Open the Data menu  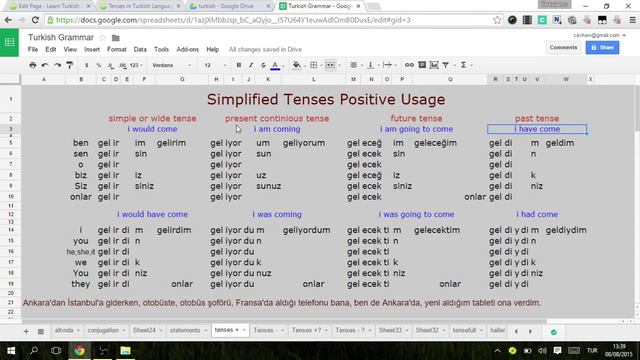pos(140,49)
